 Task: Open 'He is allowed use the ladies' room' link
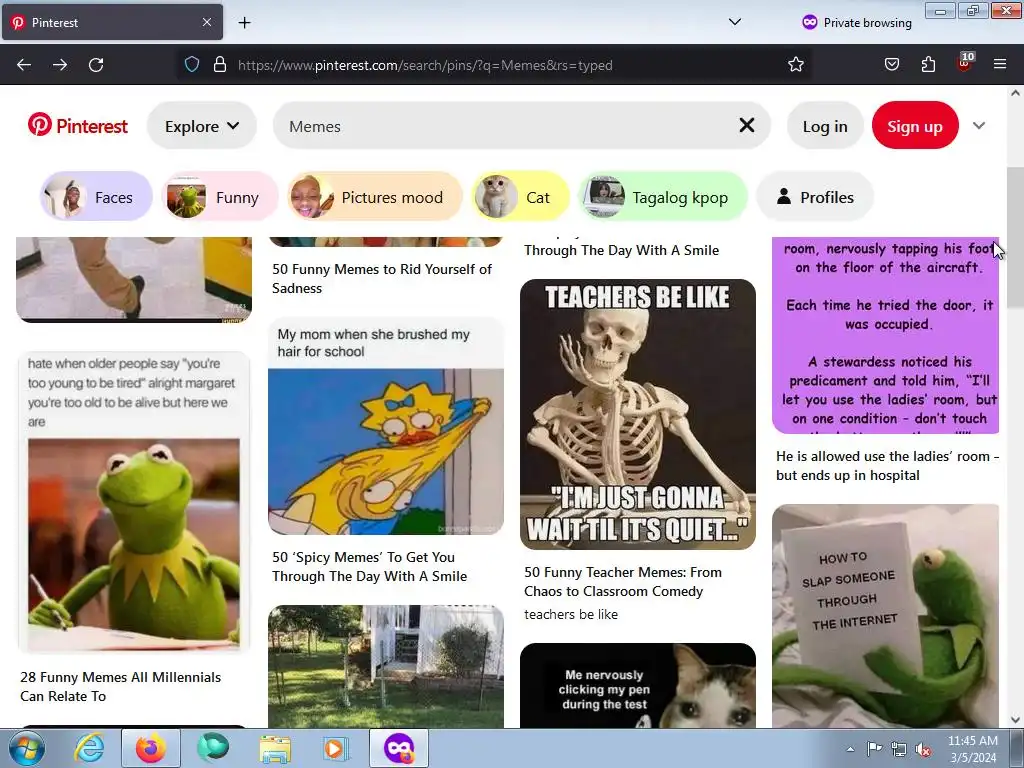[x=888, y=466]
